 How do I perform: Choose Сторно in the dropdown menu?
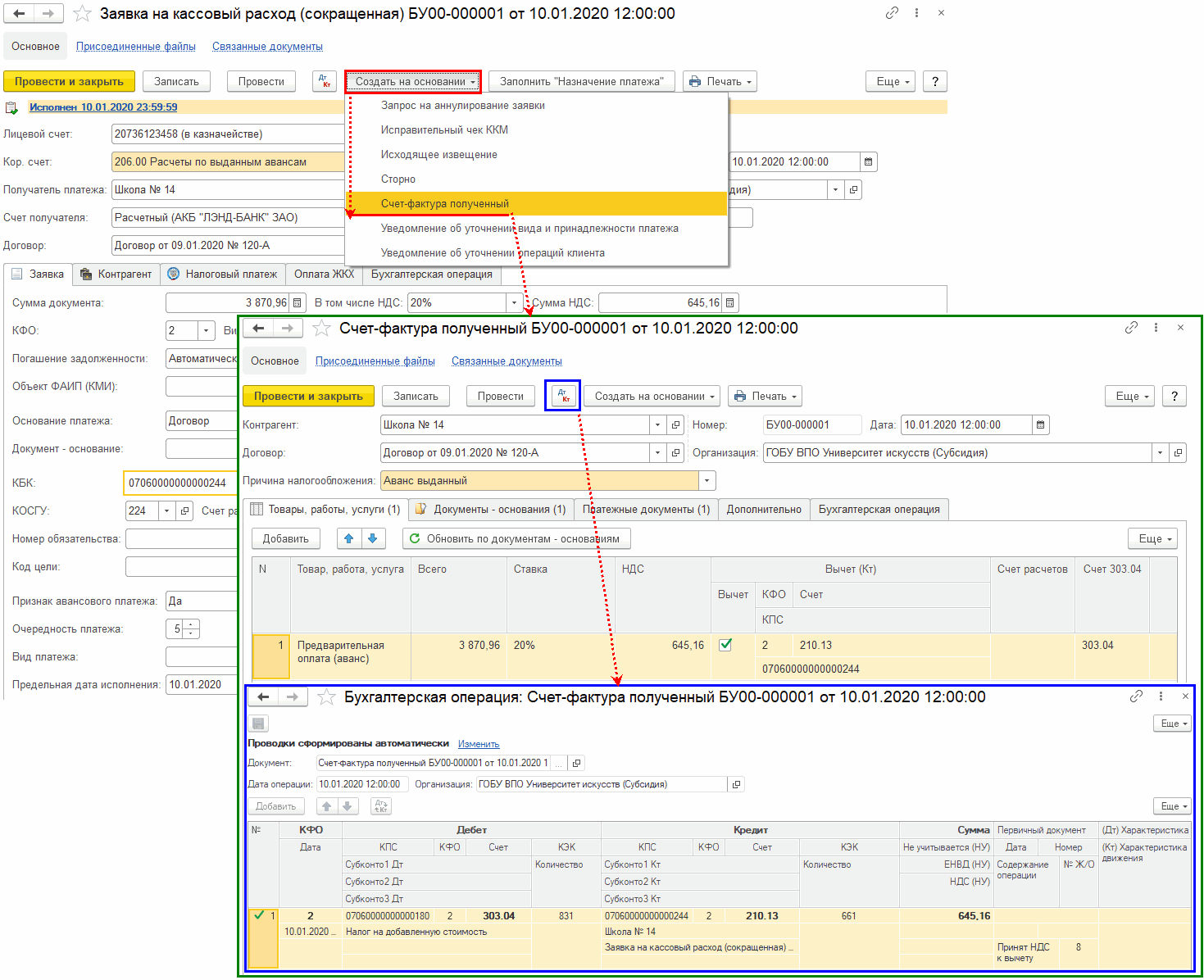tap(537, 179)
